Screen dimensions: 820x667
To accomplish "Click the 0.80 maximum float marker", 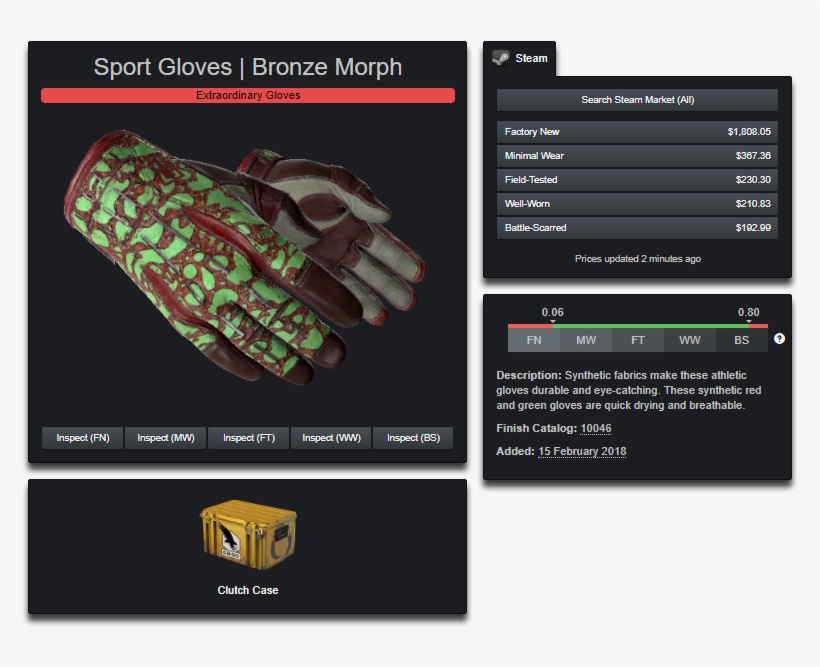I will pyautogui.click(x=748, y=313).
